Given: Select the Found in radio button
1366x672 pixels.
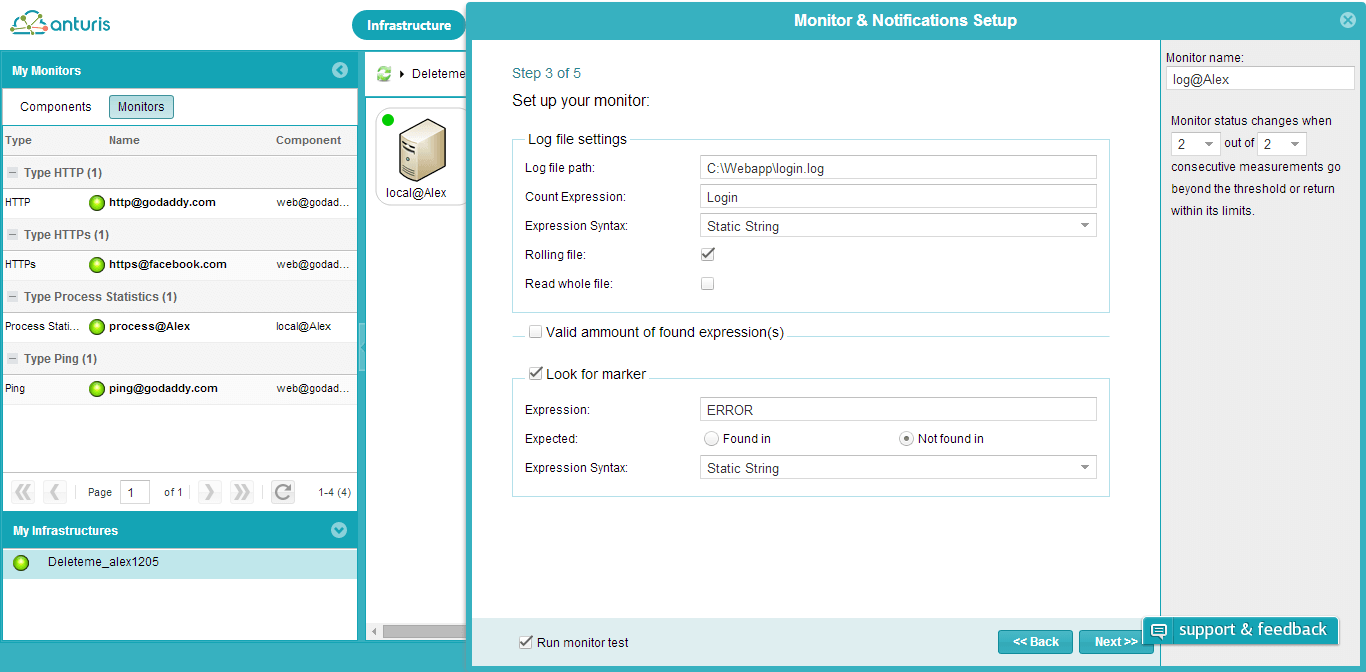Looking at the screenshot, I should (x=711, y=438).
